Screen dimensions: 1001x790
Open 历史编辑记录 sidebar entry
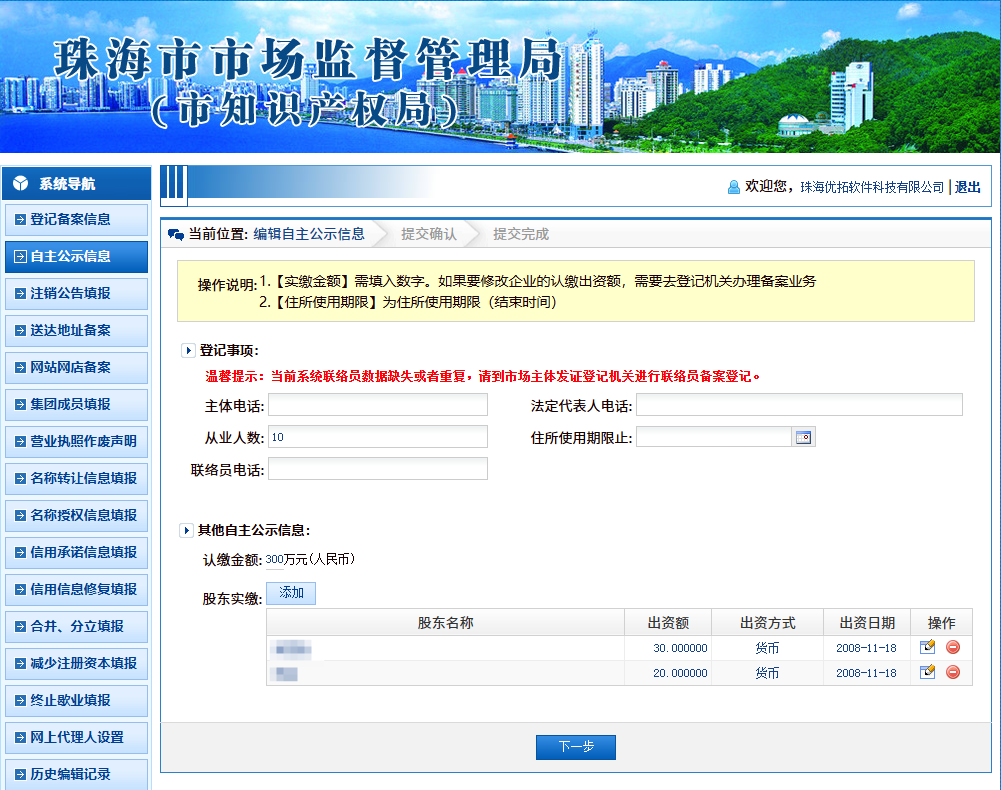[76, 774]
